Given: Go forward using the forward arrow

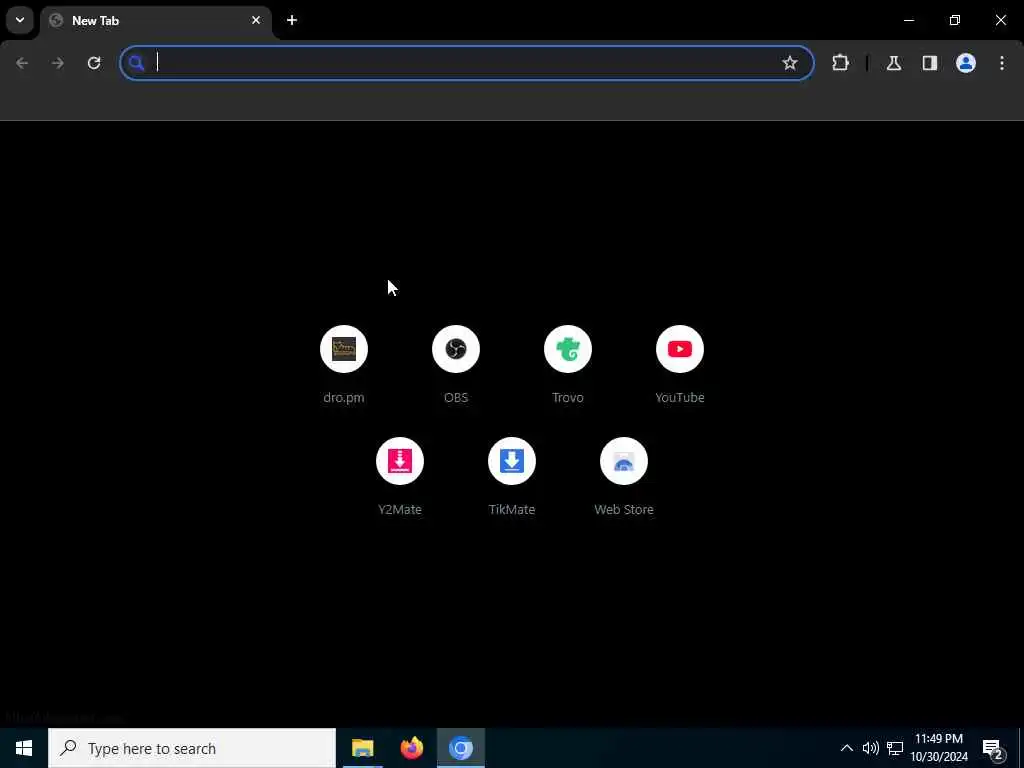Looking at the screenshot, I should tap(58, 63).
